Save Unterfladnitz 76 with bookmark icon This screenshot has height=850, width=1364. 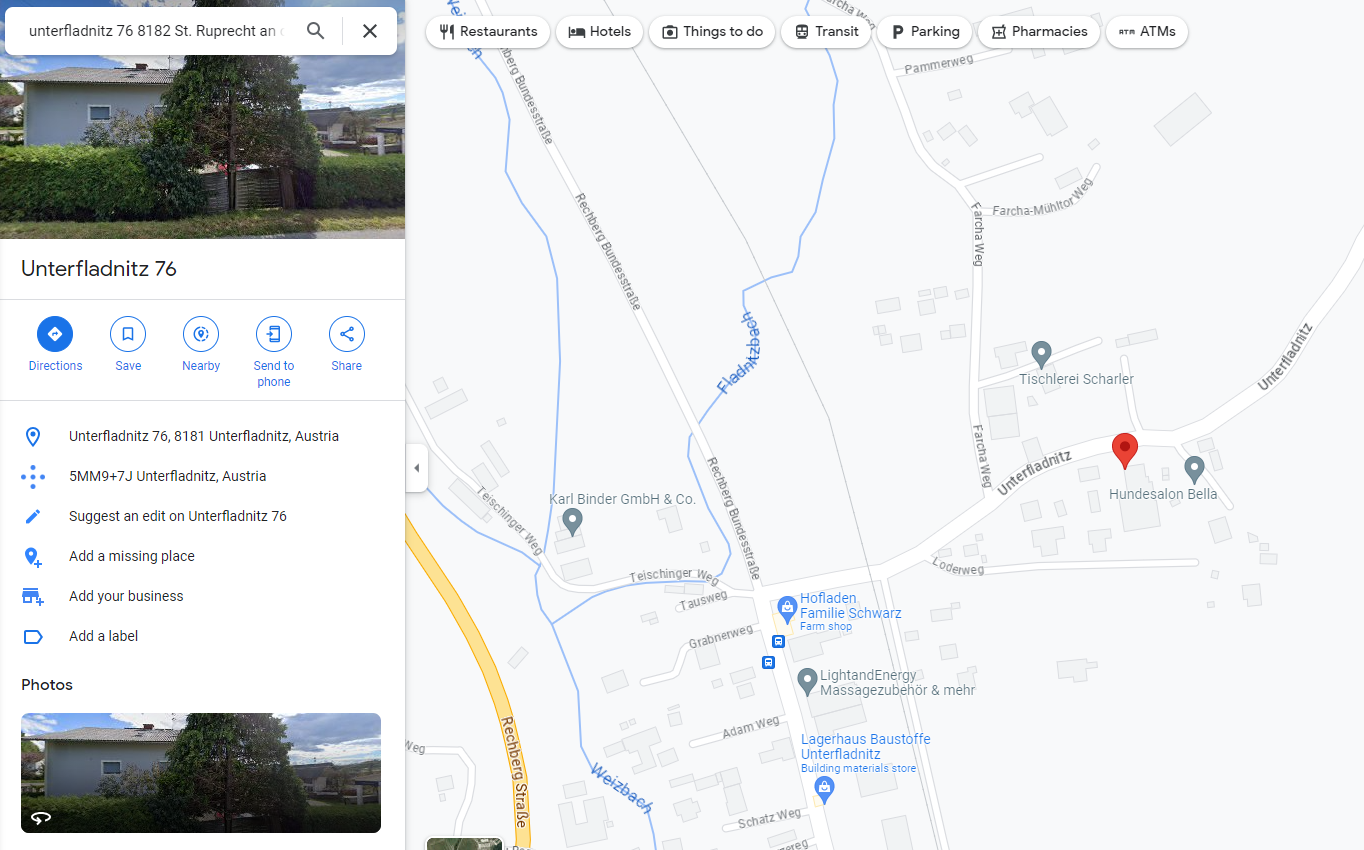click(x=128, y=334)
